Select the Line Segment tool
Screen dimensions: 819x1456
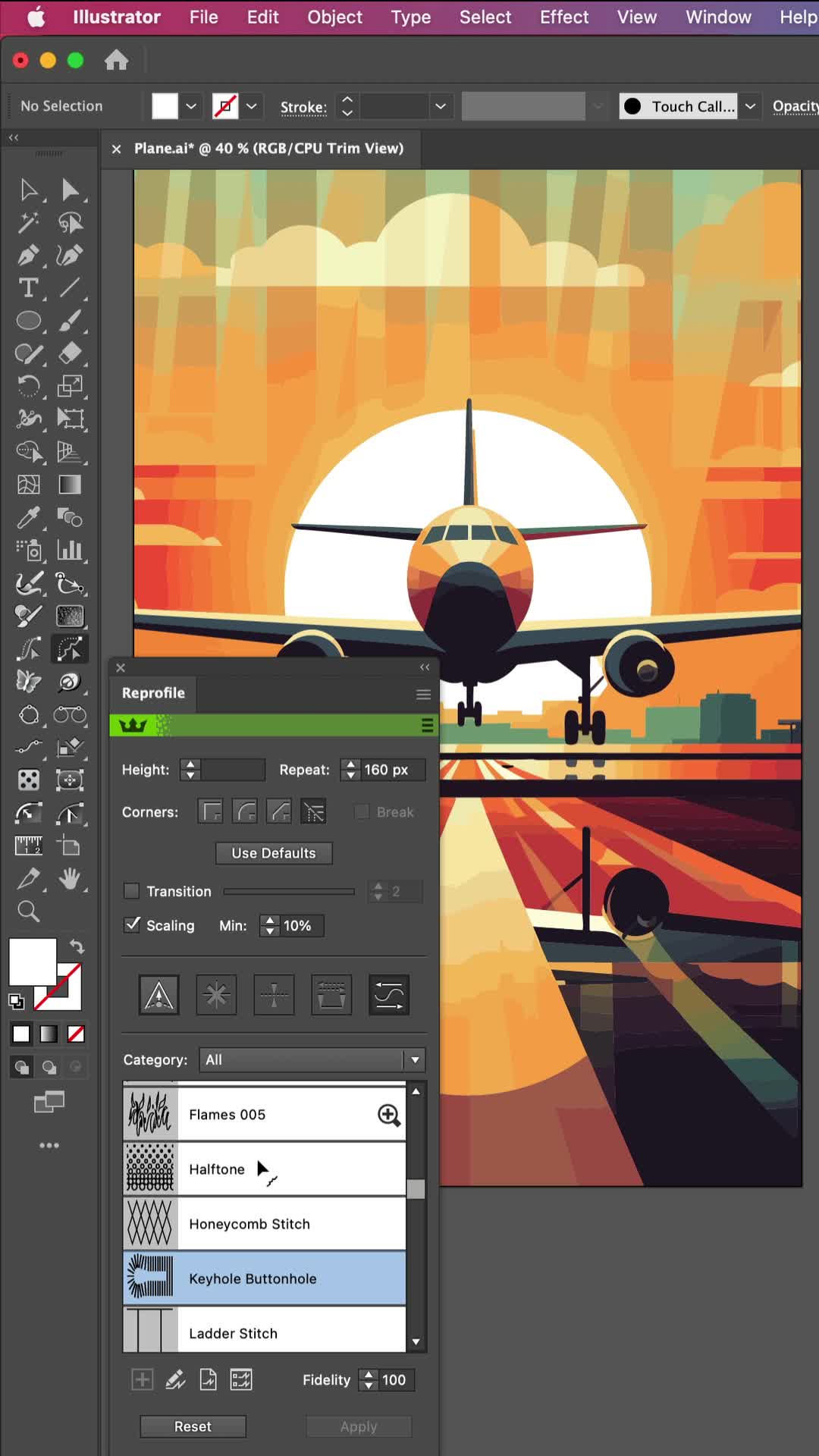tap(70, 288)
